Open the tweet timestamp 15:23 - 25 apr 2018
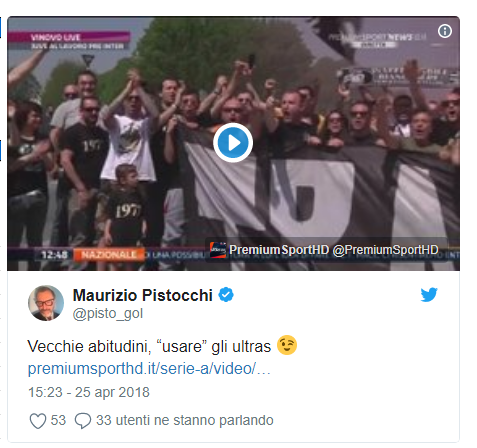The image size is (477, 448). click(x=89, y=392)
